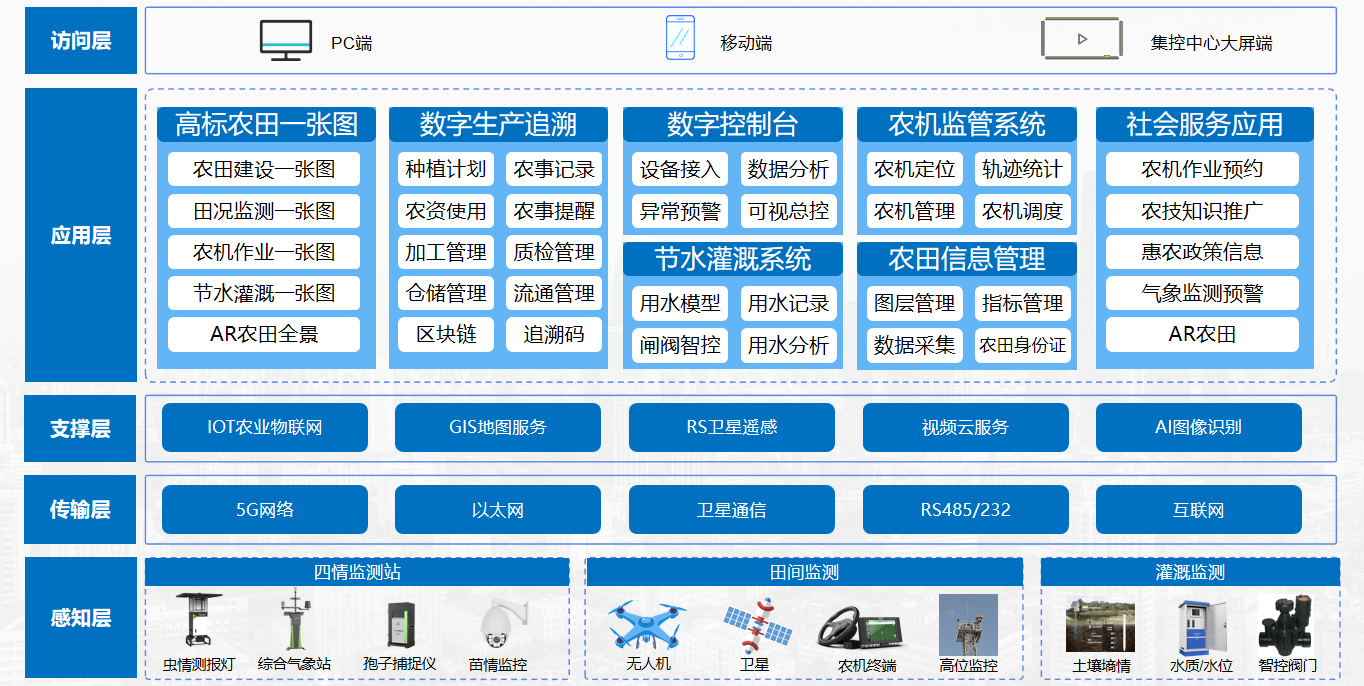The height and width of the screenshot is (686, 1364).
Task: Click the 区块链 button
Action: pos(446,334)
